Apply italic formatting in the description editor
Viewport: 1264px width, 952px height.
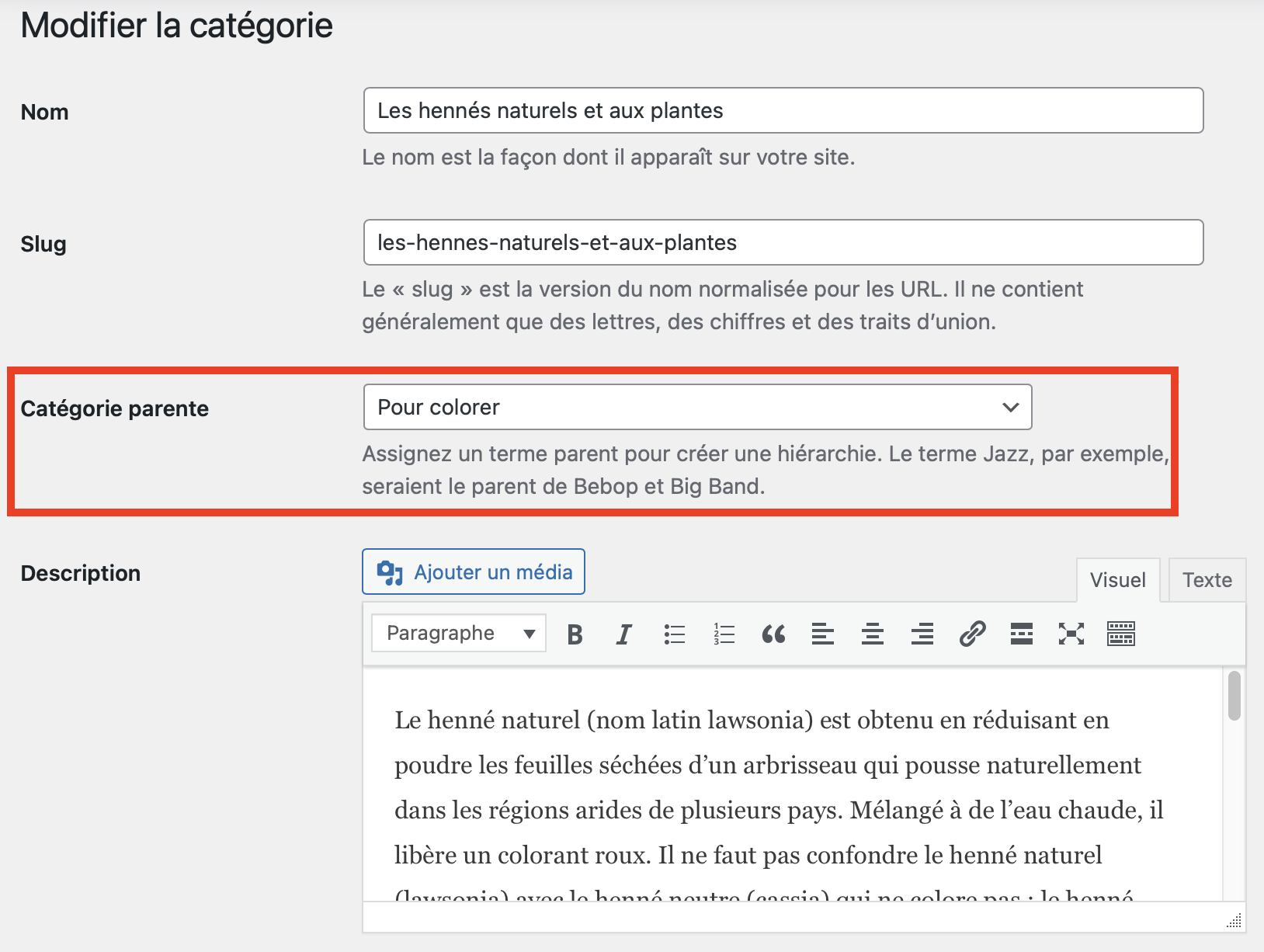click(x=623, y=634)
